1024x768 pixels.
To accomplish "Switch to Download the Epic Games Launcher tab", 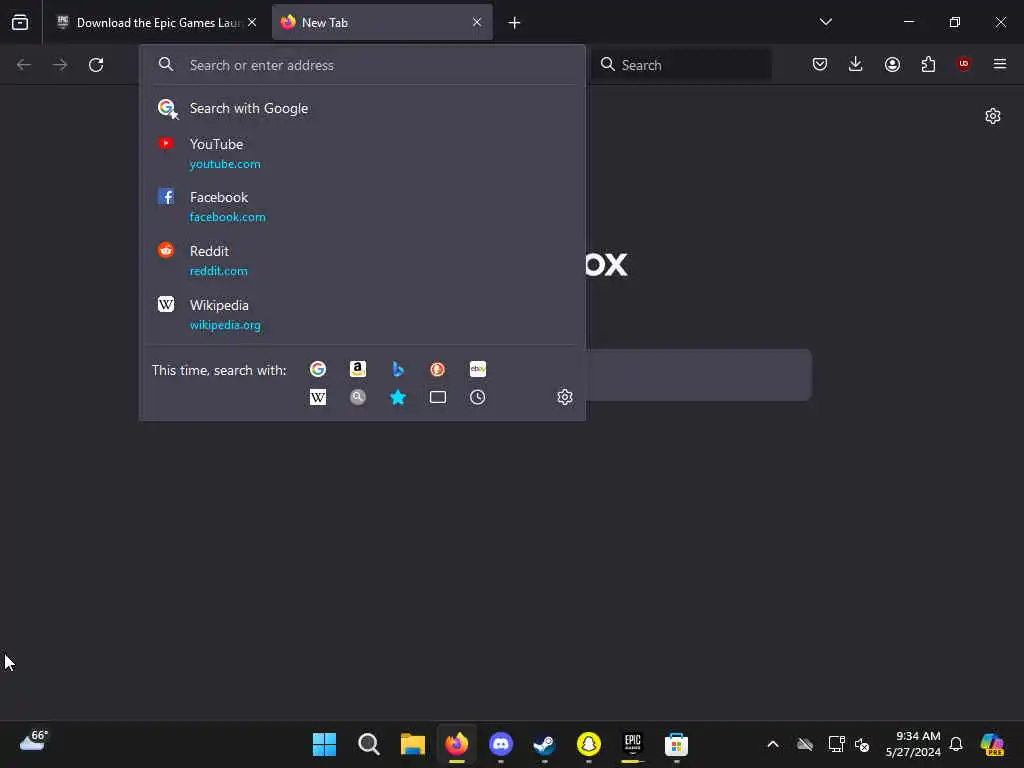I will [x=157, y=23].
